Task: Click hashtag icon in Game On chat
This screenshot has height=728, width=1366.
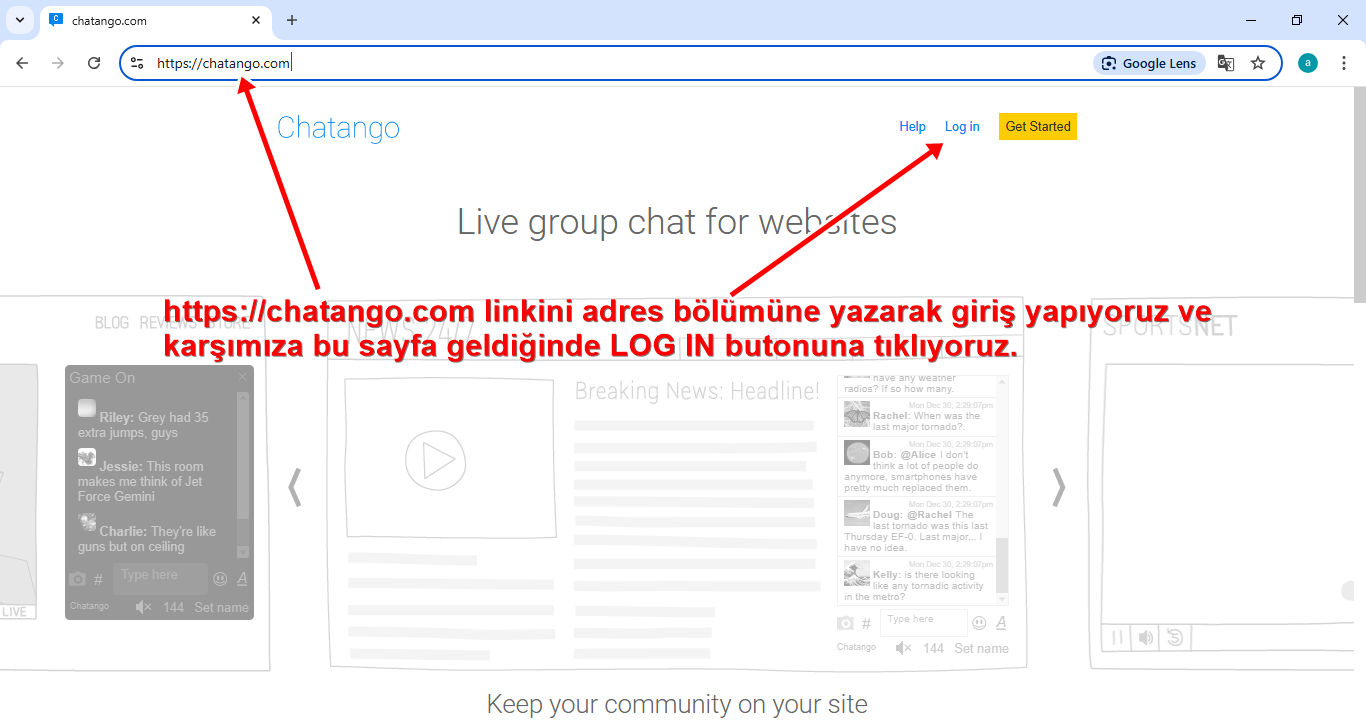Action: 98,579
